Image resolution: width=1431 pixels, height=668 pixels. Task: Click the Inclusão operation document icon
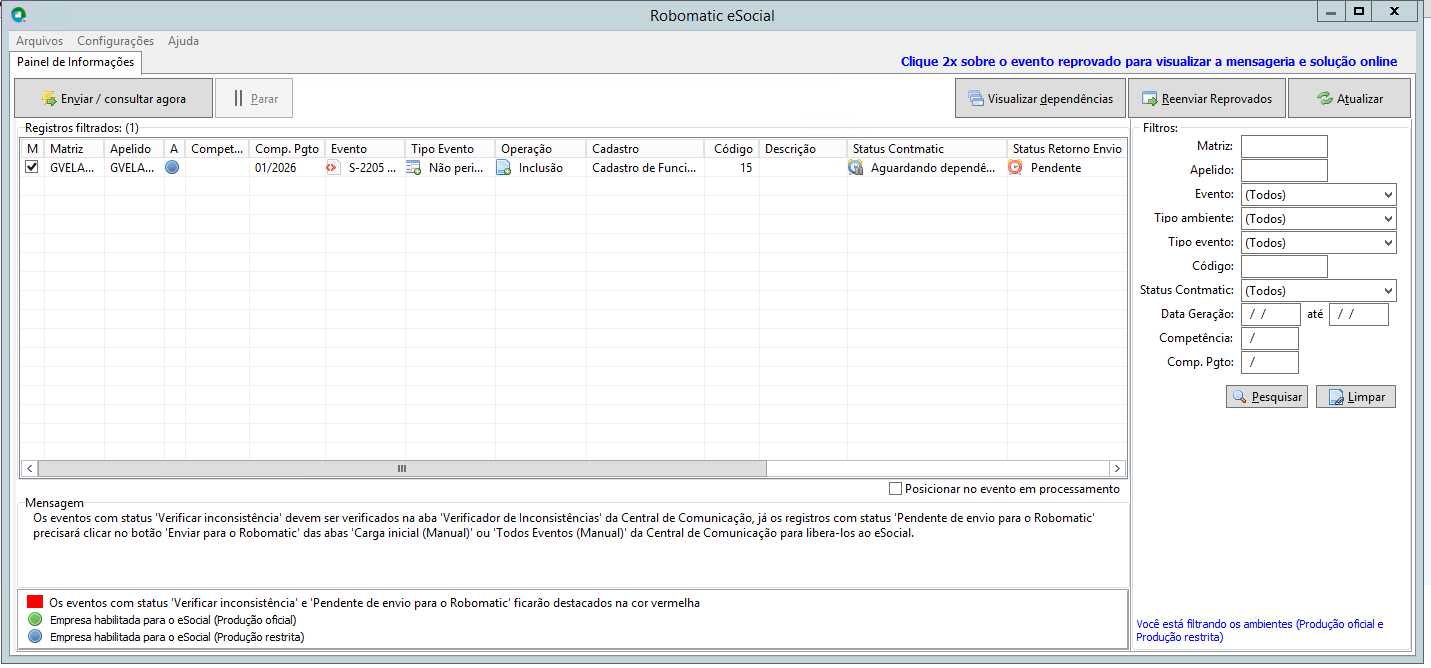504,168
